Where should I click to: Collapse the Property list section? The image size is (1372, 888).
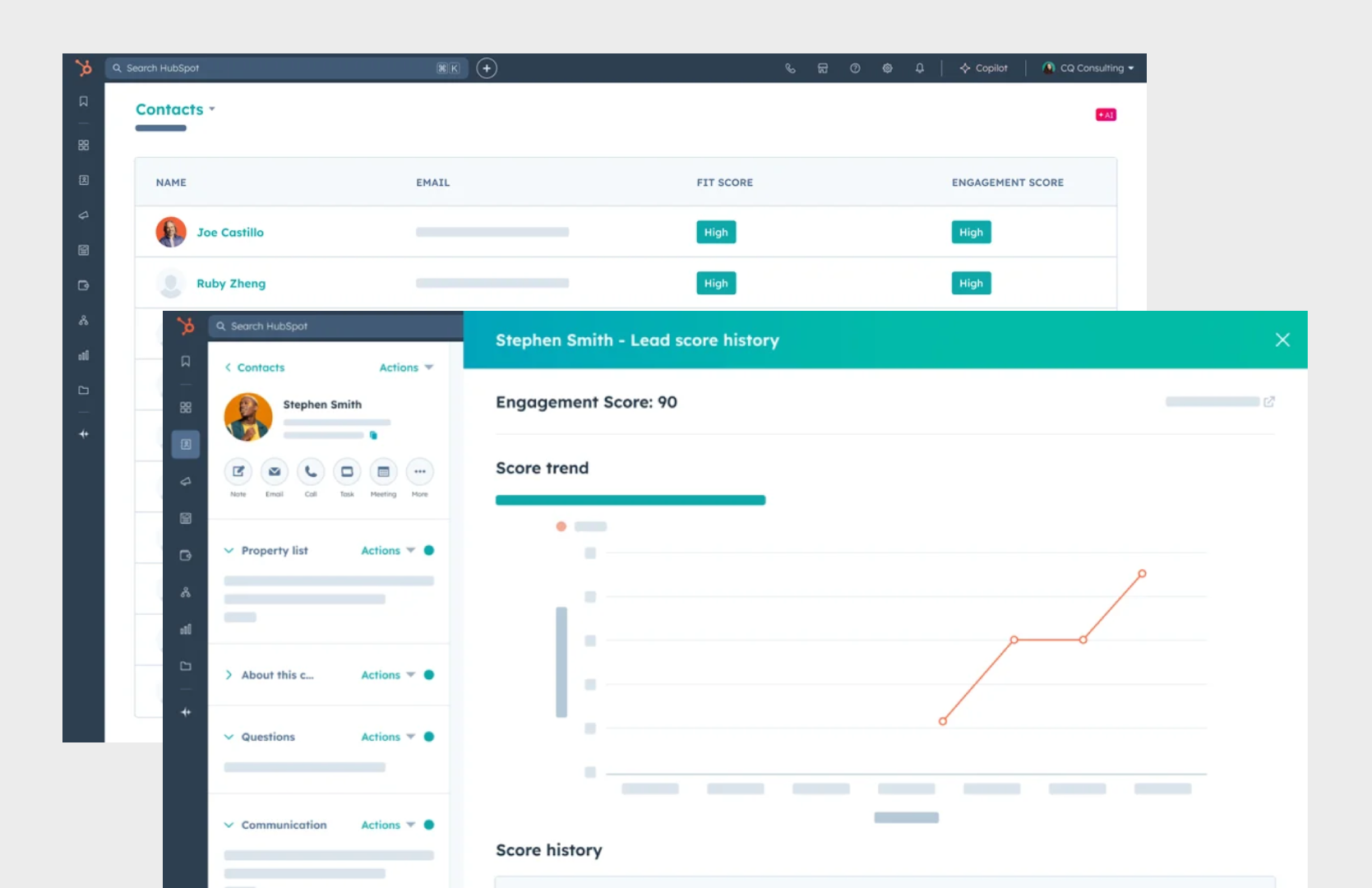point(229,551)
